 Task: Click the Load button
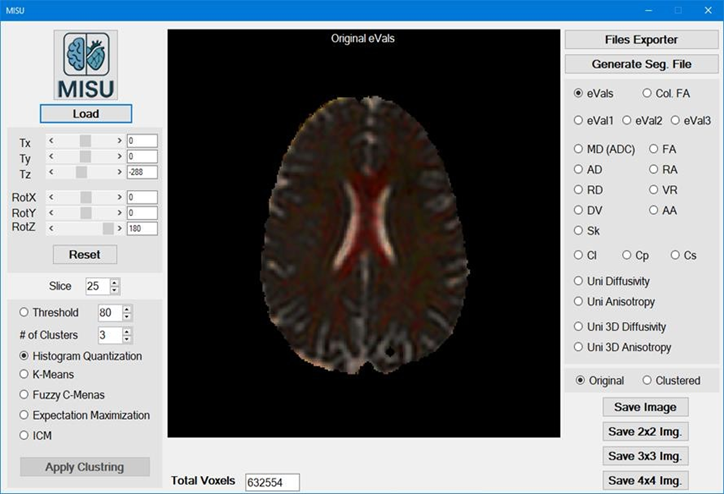pyautogui.click(x=85, y=114)
